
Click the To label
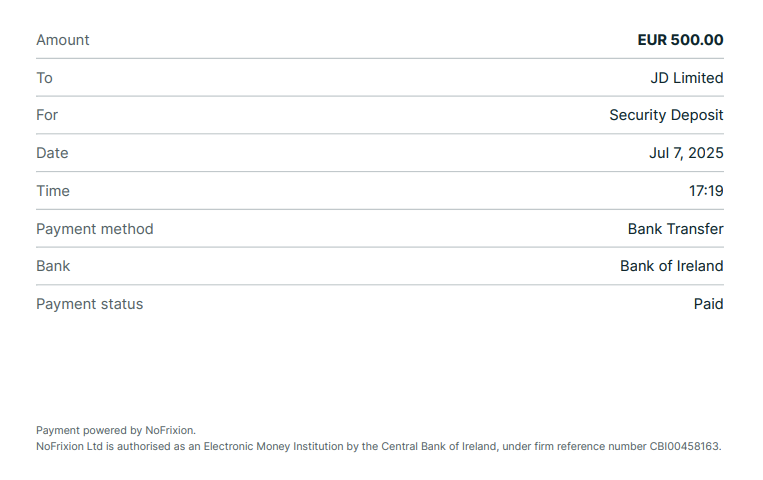(x=44, y=78)
